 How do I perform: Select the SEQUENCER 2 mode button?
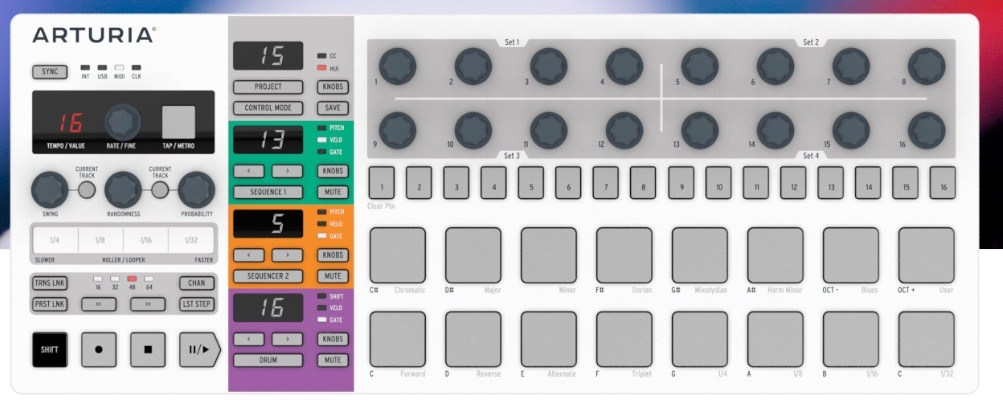pos(267,276)
